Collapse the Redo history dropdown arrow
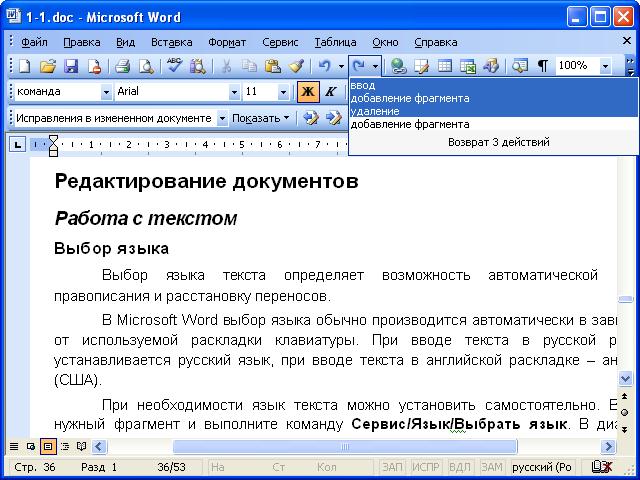Screen dimensions: 640x480 pos(375,66)
